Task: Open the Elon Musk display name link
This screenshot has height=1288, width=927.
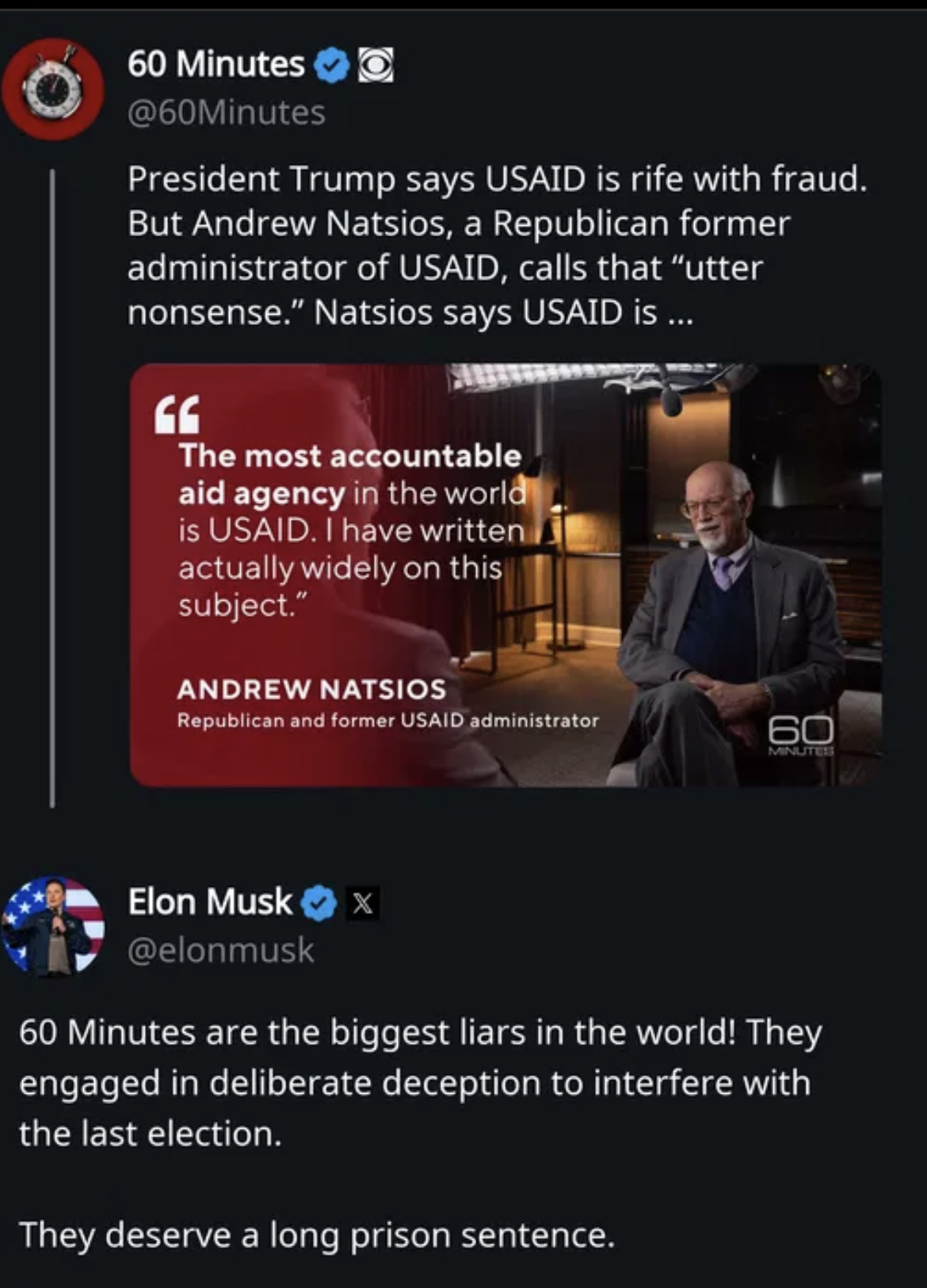Action: click(x=210, y=902)
